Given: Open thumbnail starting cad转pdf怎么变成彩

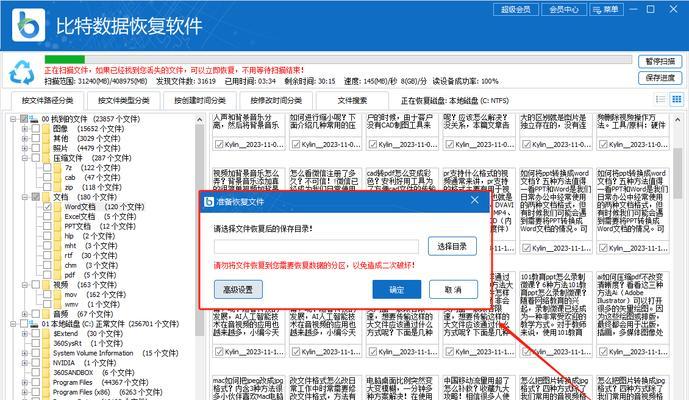Looking at the screenshot, I should coord(402,179).
